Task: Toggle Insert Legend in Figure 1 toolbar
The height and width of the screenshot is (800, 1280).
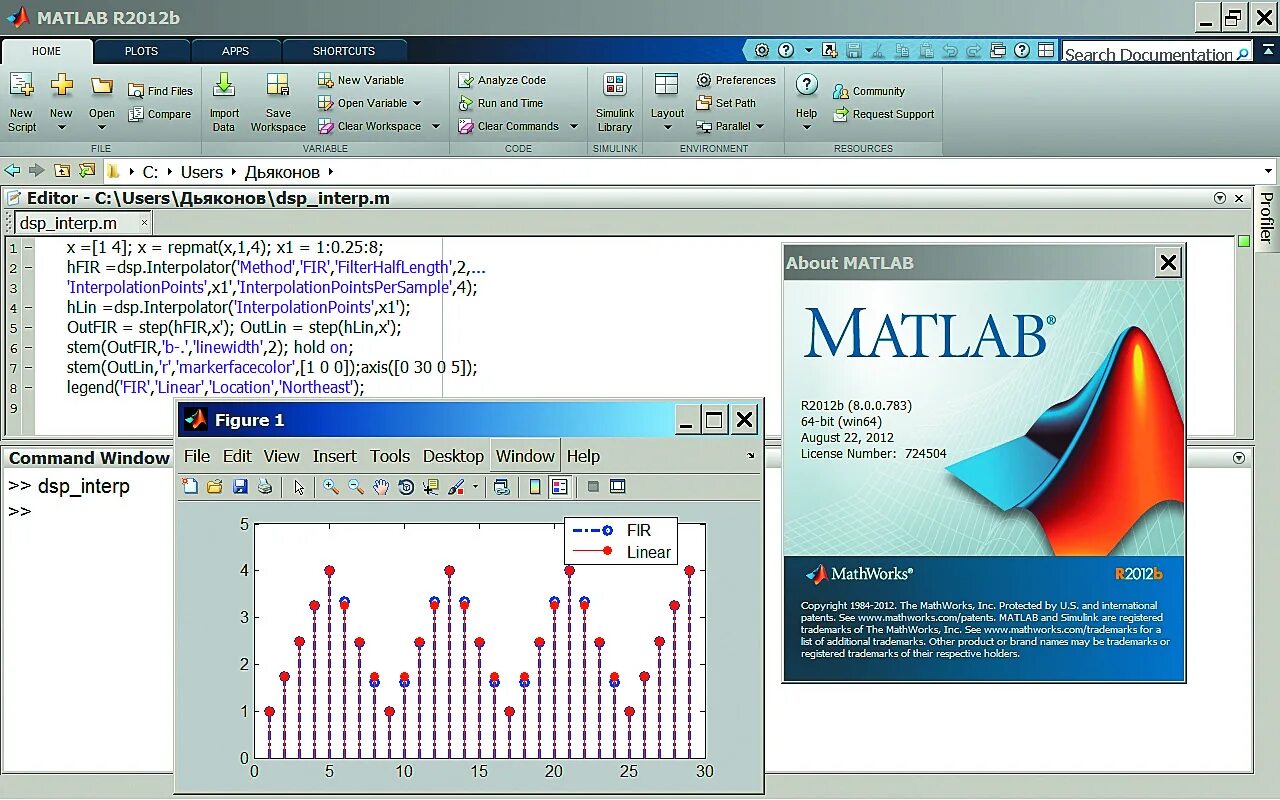Action: 559,487
